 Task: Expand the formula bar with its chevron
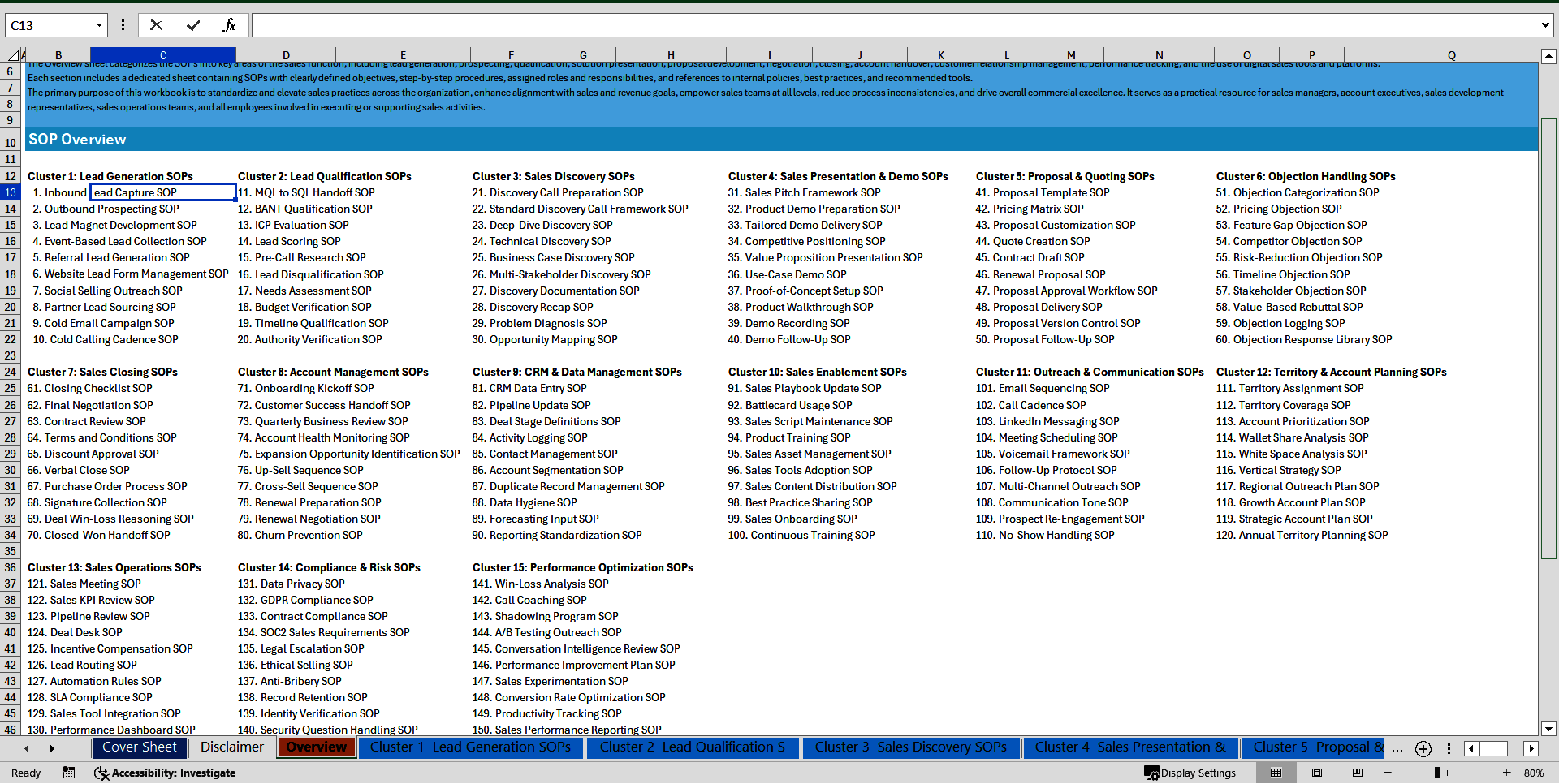pyautogui.click(x=1544, y=24)
